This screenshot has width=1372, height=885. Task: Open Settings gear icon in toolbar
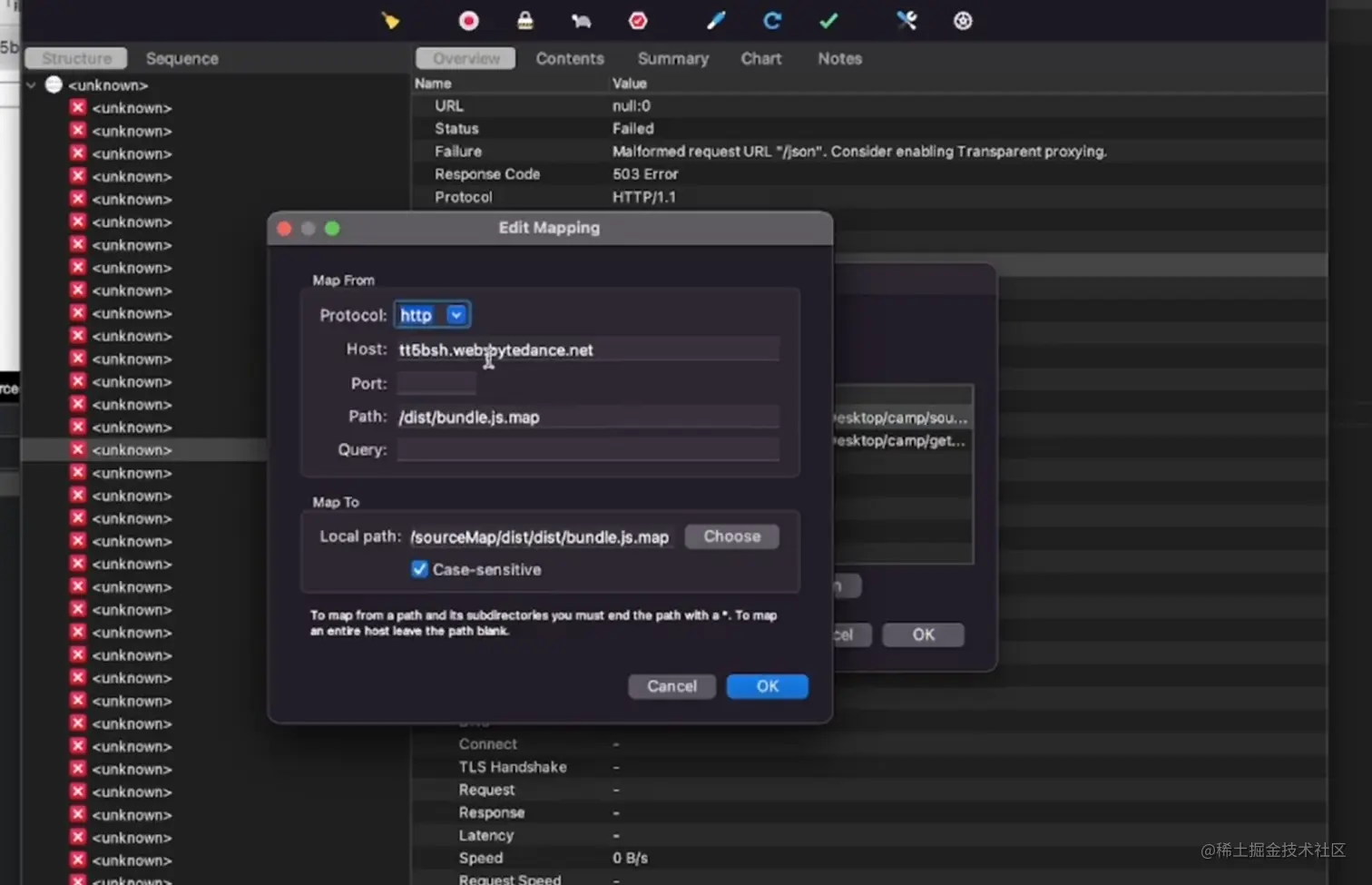tap(963, 20)
